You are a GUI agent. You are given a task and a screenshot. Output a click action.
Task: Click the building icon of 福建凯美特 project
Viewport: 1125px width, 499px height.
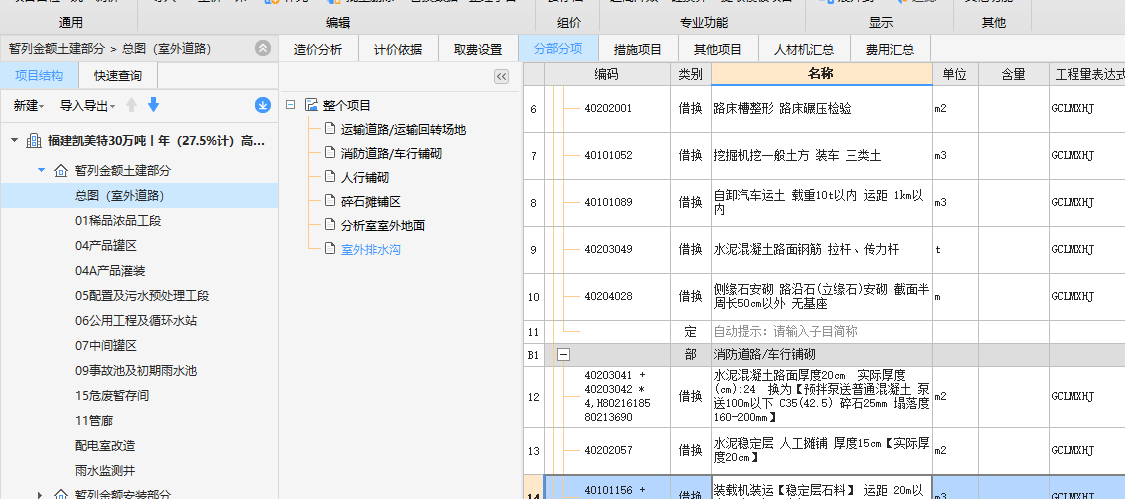pos(34,141)
